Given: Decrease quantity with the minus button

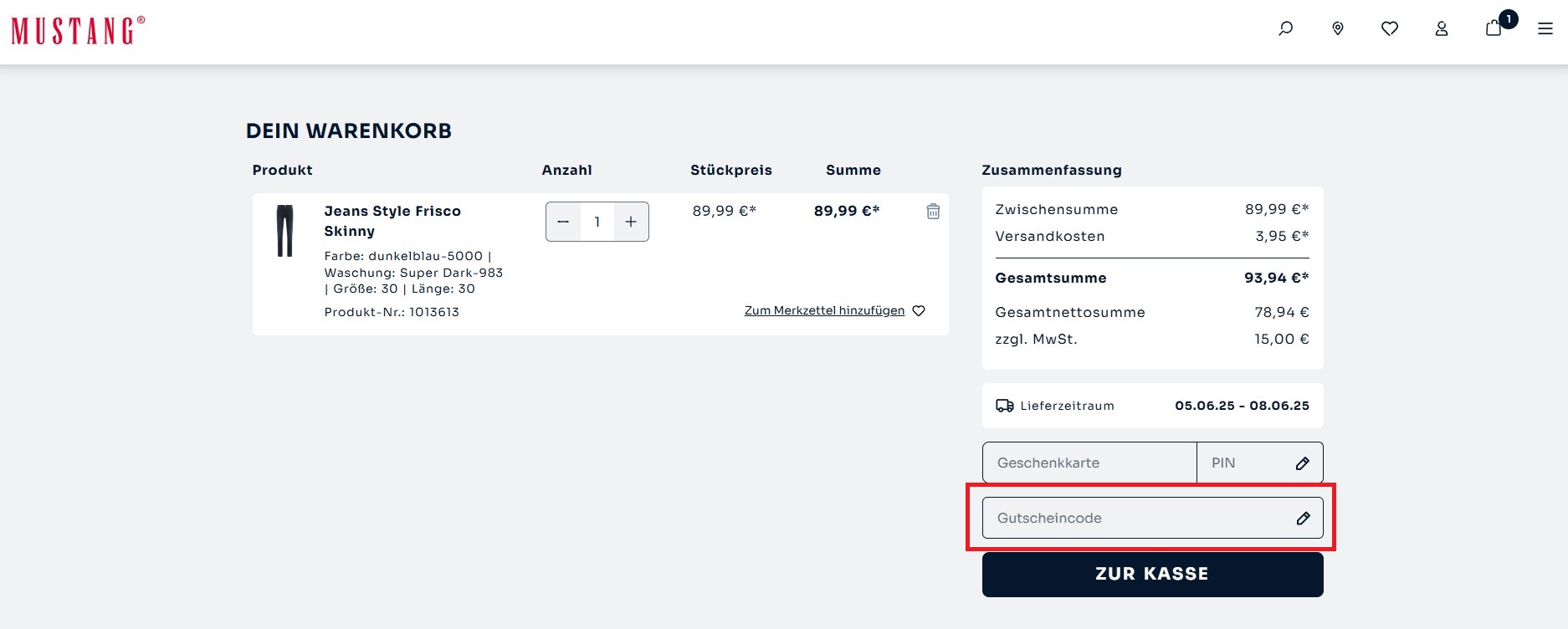Looking at the screenshot, I should coord(563,222).
